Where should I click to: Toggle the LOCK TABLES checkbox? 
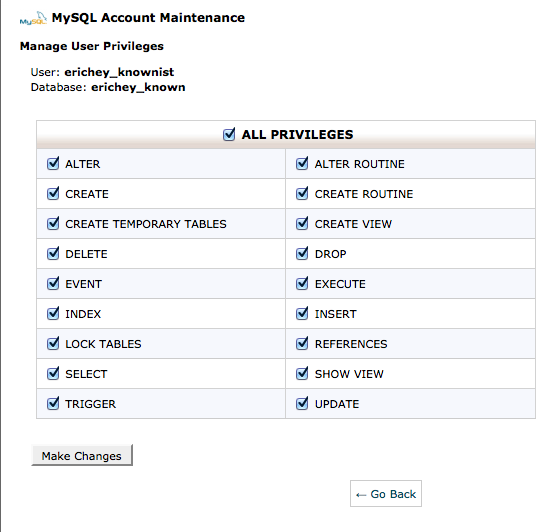[x=53, y=344]
